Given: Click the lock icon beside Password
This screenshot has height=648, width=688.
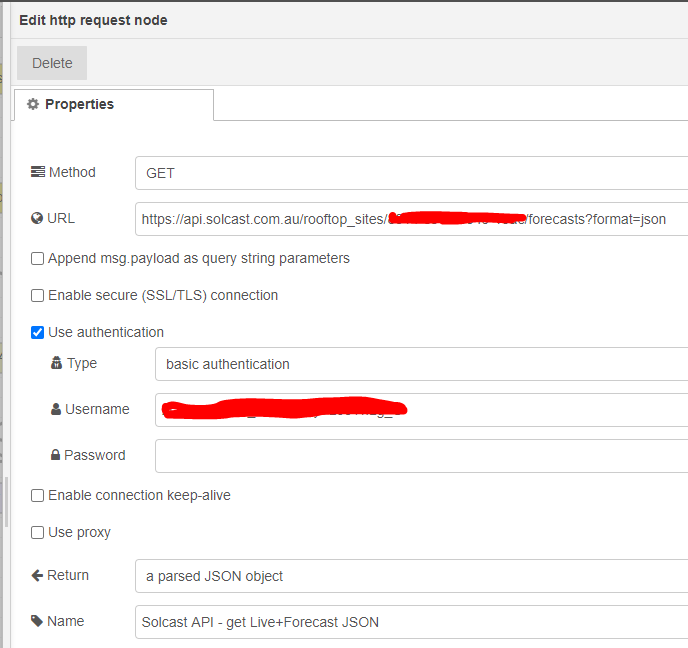Looking at the screenshot, I should coord(56,455).
